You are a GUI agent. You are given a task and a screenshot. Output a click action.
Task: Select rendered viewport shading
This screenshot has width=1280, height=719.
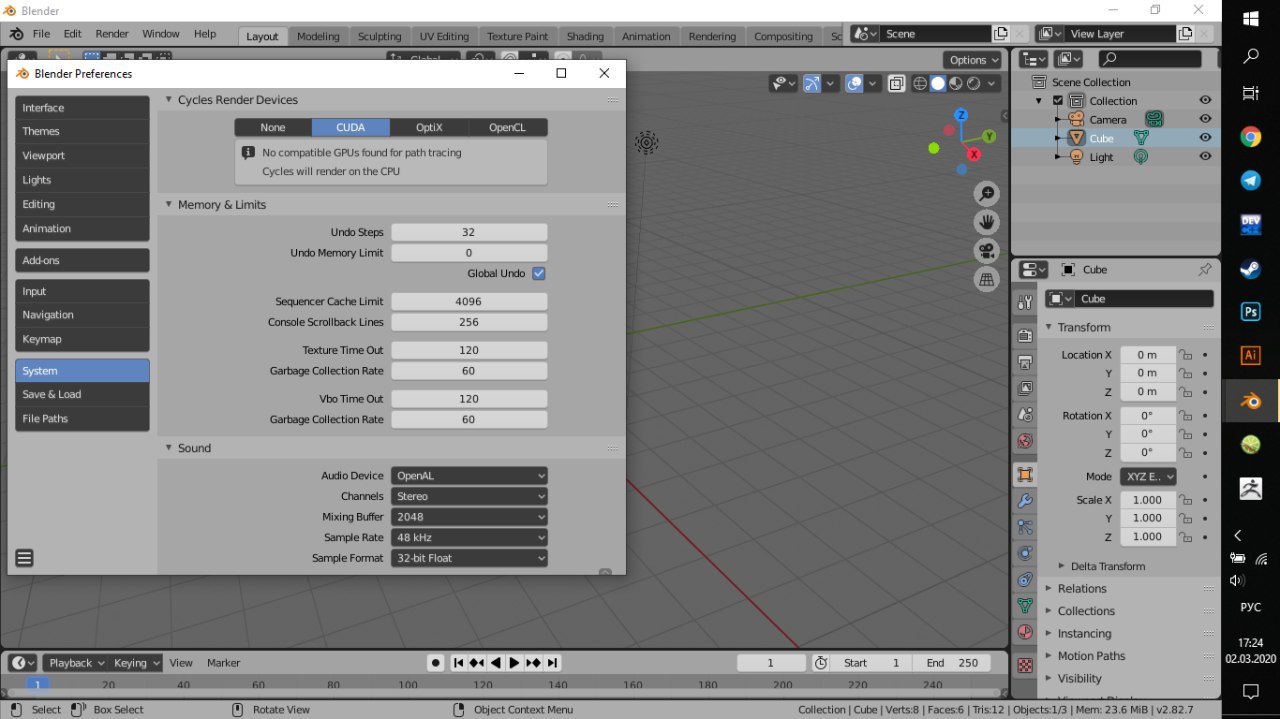974,84
